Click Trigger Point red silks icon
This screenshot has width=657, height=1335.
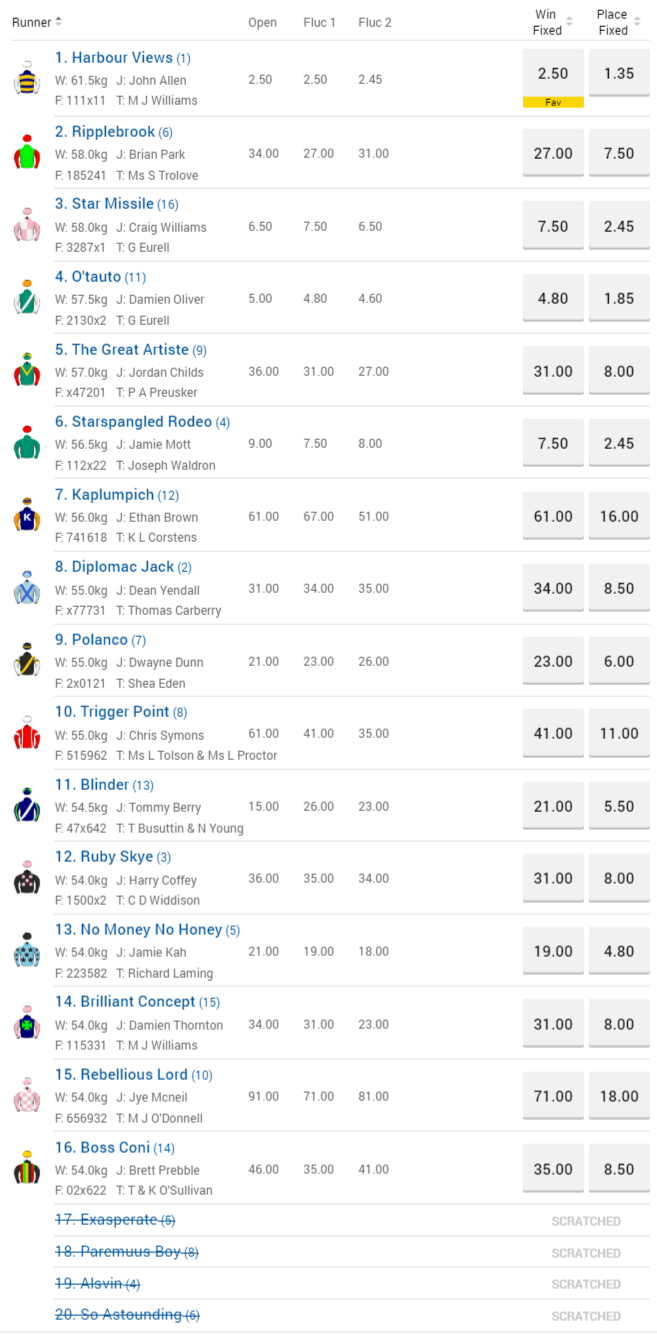[26, 733]
